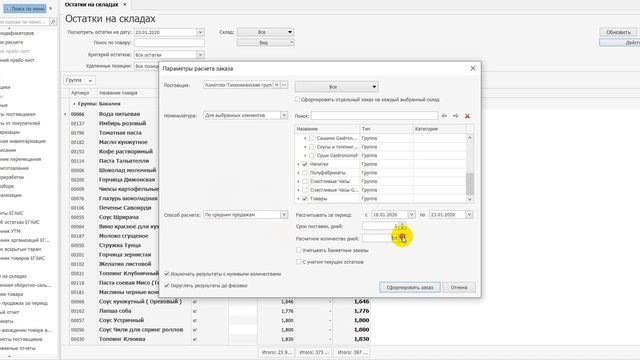Image resolution: width=640 pixels, height=360 pixels.
Task: Open справочник товаров ЕГАИС in left menu
Action: pyautogui.click(x=23, y=258)
